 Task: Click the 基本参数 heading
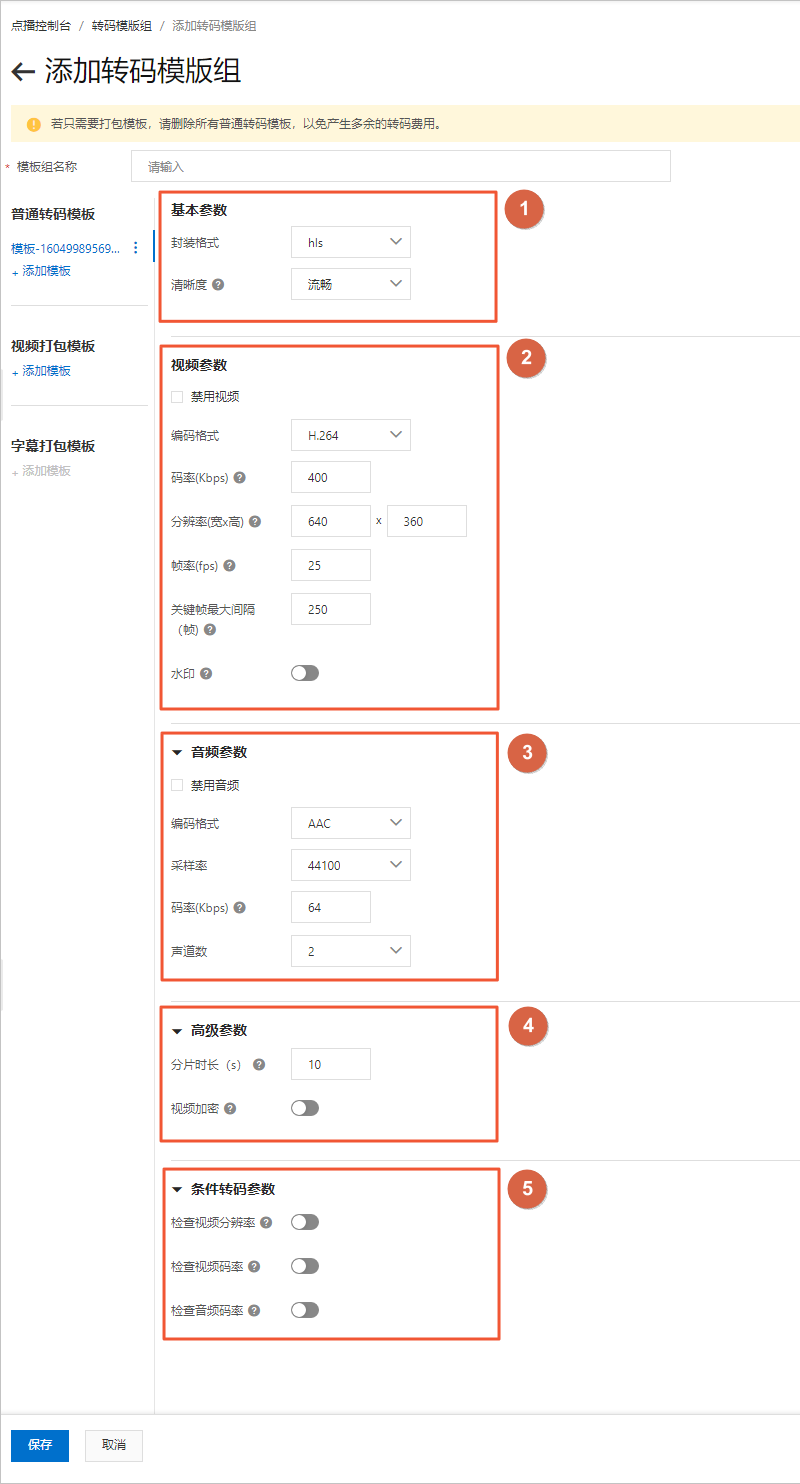(199, 211)
